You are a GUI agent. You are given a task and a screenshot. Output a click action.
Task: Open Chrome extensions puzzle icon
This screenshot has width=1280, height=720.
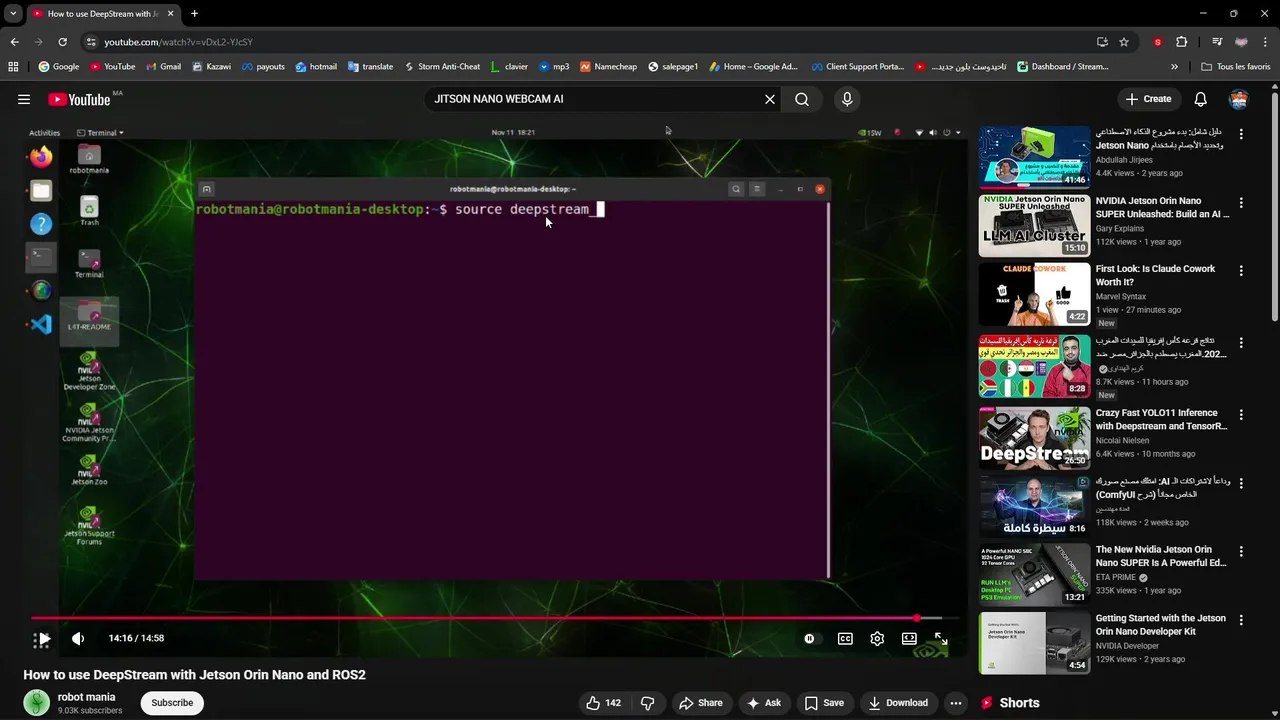click(x=1181, y=42)
